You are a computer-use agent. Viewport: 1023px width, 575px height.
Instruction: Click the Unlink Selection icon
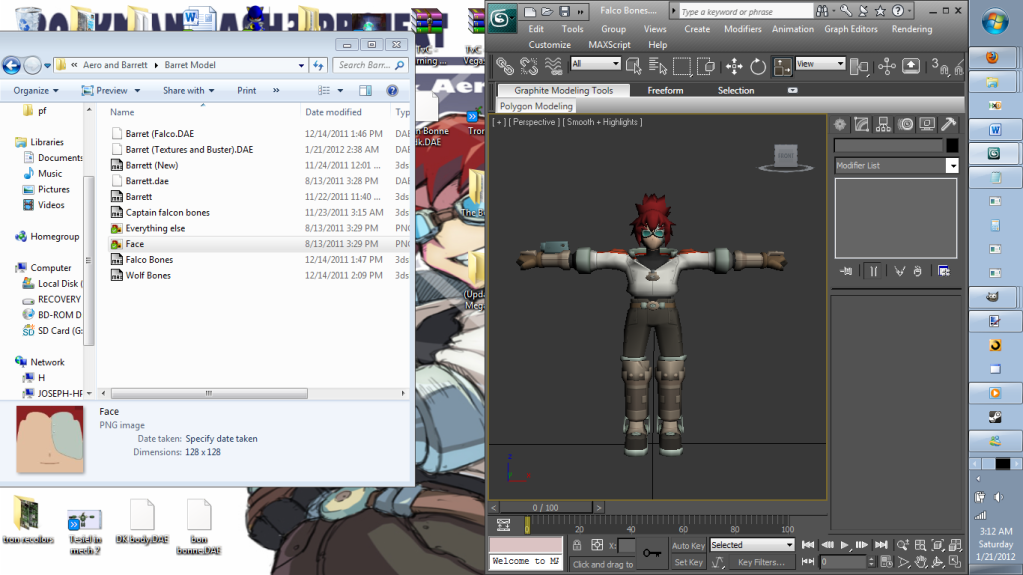[528, 66]
